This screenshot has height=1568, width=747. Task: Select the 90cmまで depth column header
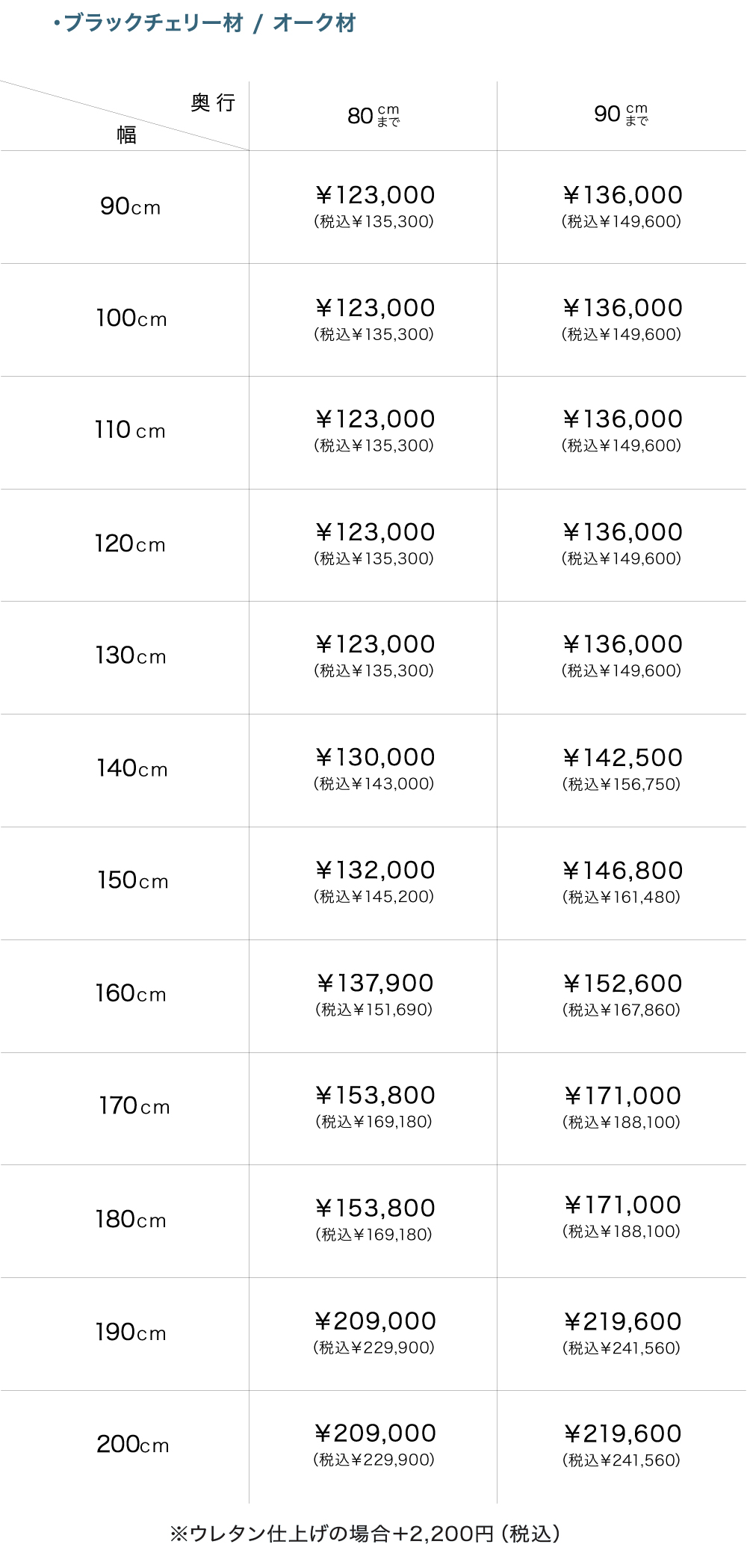pyautogui.click(x=621, y=114)
